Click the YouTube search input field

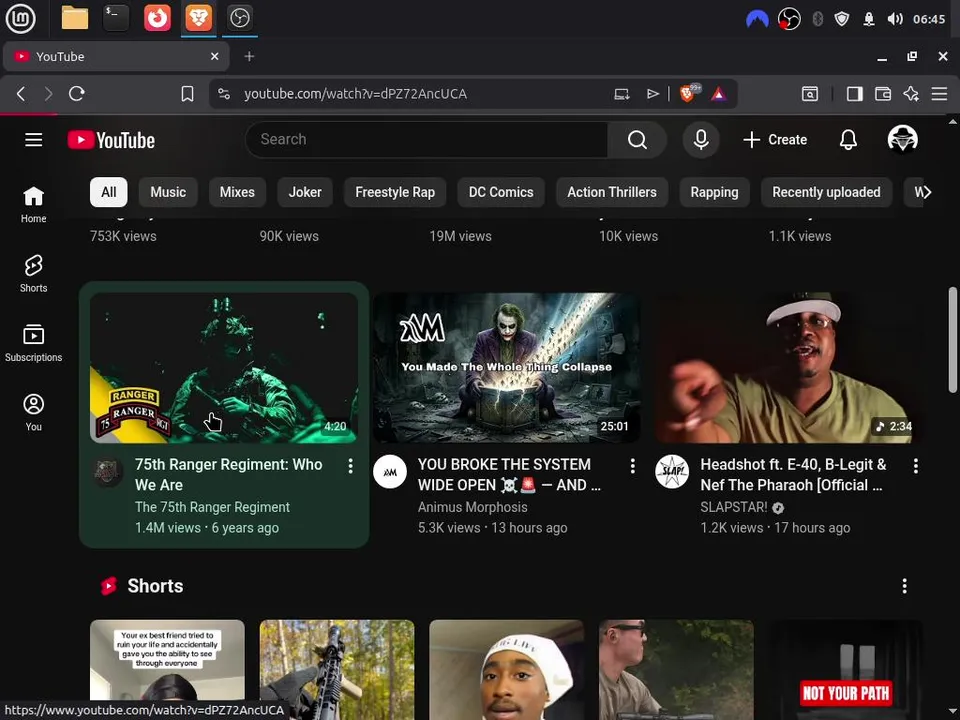point(427,140)
